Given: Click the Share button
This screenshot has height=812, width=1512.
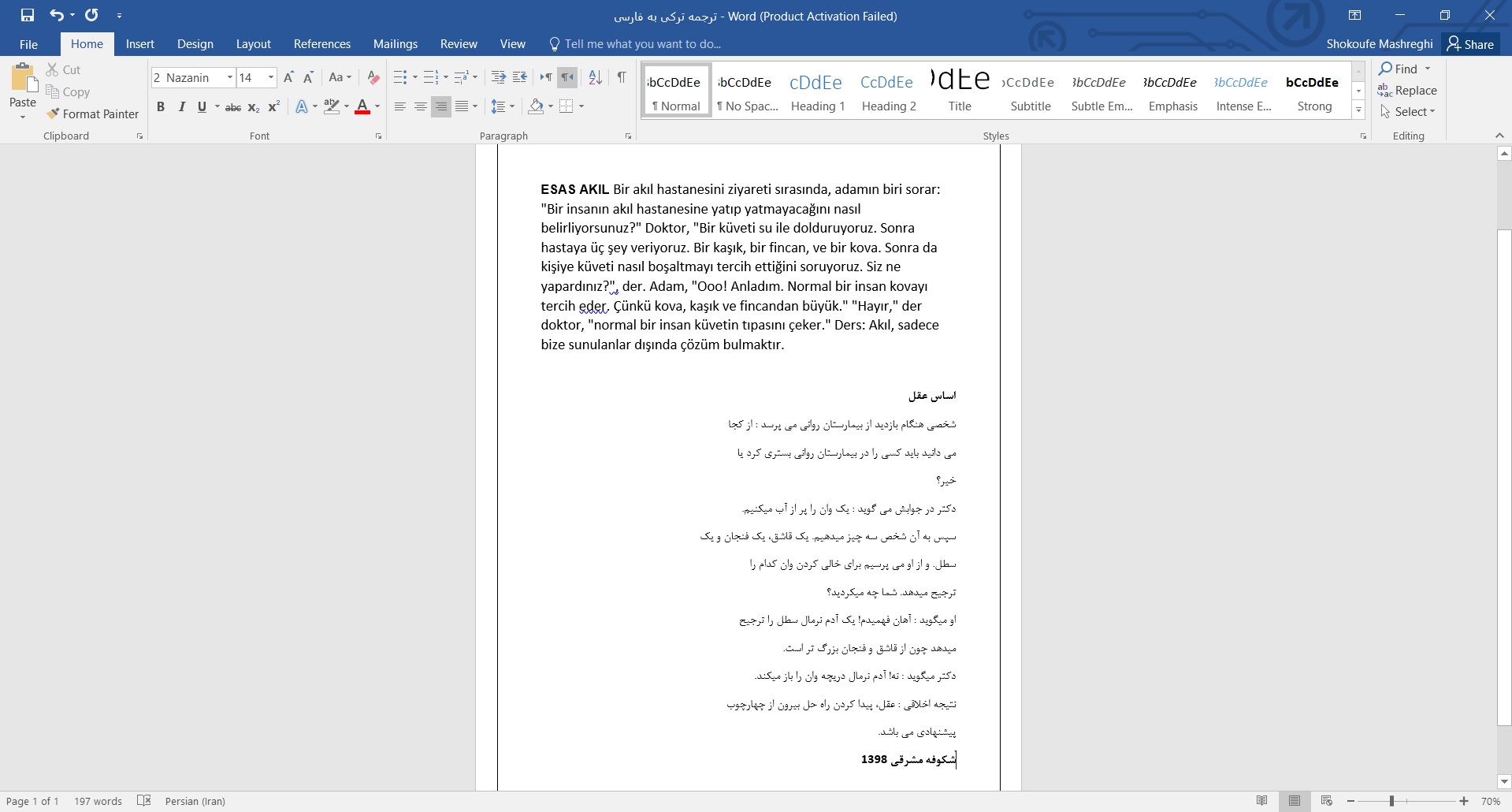Looking at the screenshot, I should tap(1470, 44).
